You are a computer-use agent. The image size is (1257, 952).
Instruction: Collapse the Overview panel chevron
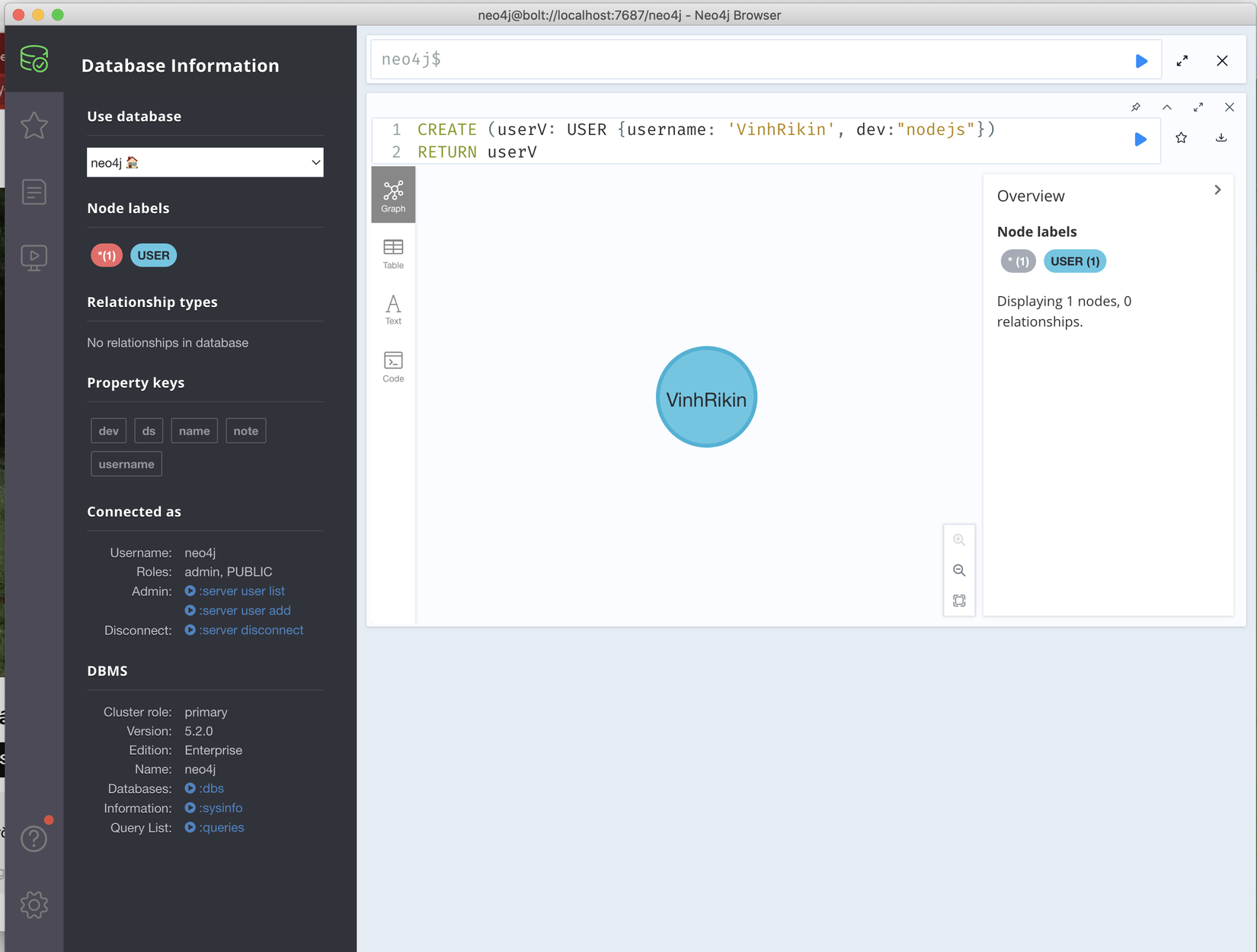(1217, 190)
